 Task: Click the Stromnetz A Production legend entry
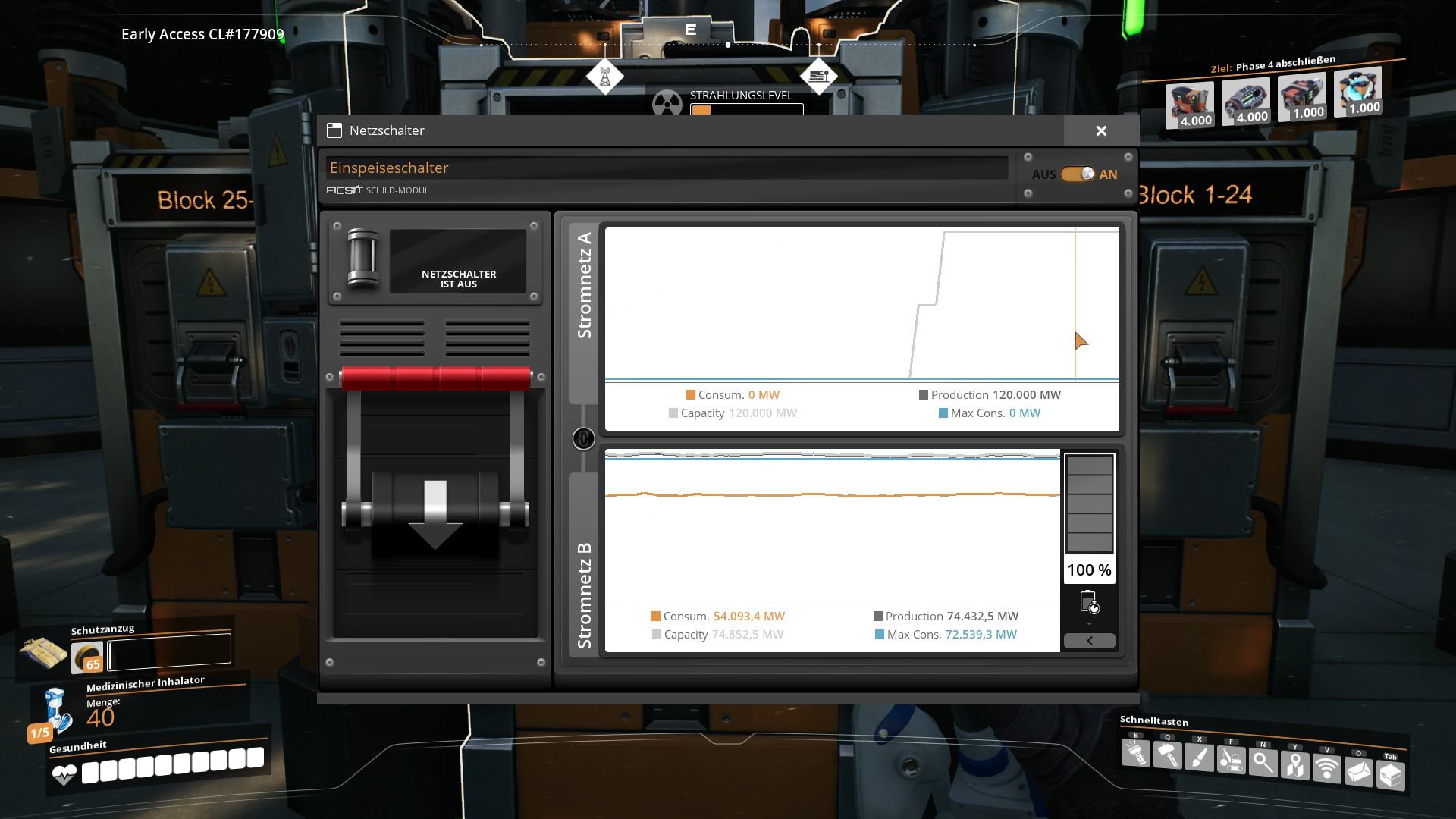[990, 395]
